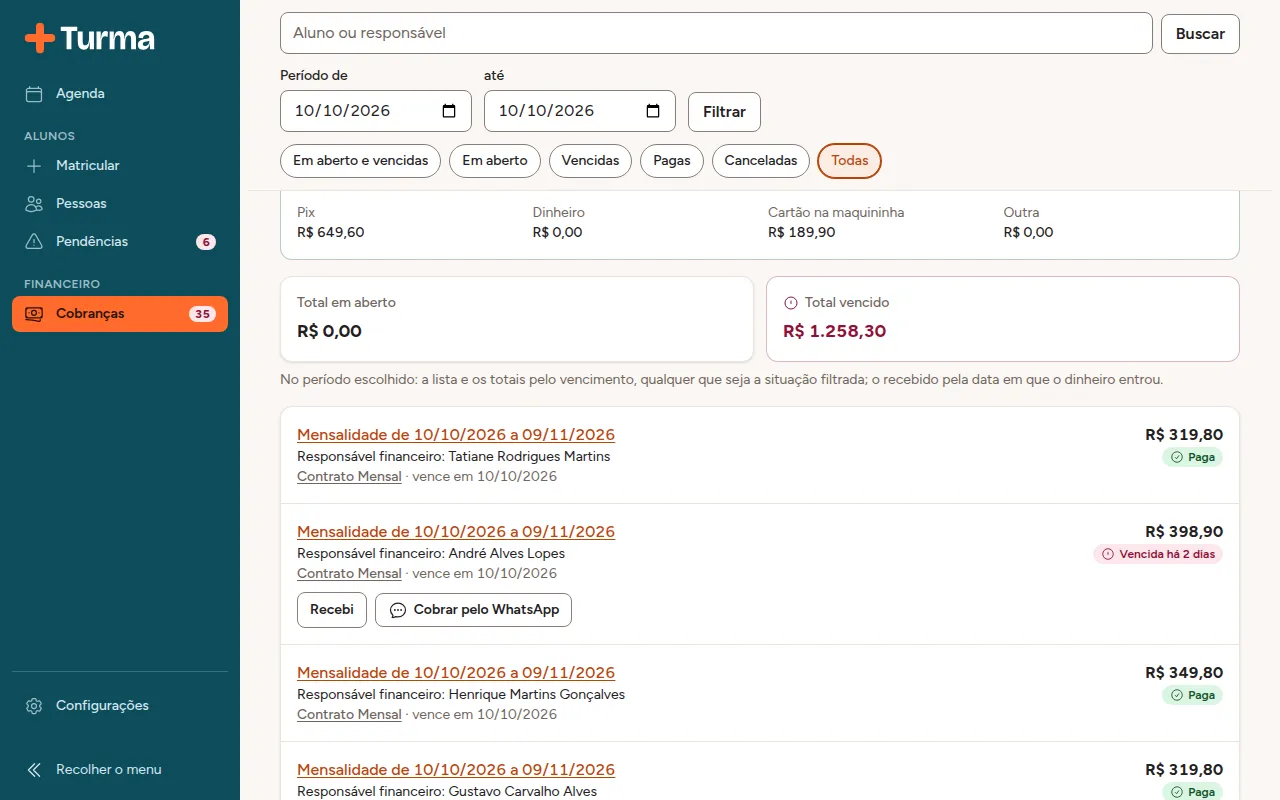The width and height of the screenshot is (1280, 800).
Task: Select the Canceladas filter chip
Action: click(x=761, y=161)
